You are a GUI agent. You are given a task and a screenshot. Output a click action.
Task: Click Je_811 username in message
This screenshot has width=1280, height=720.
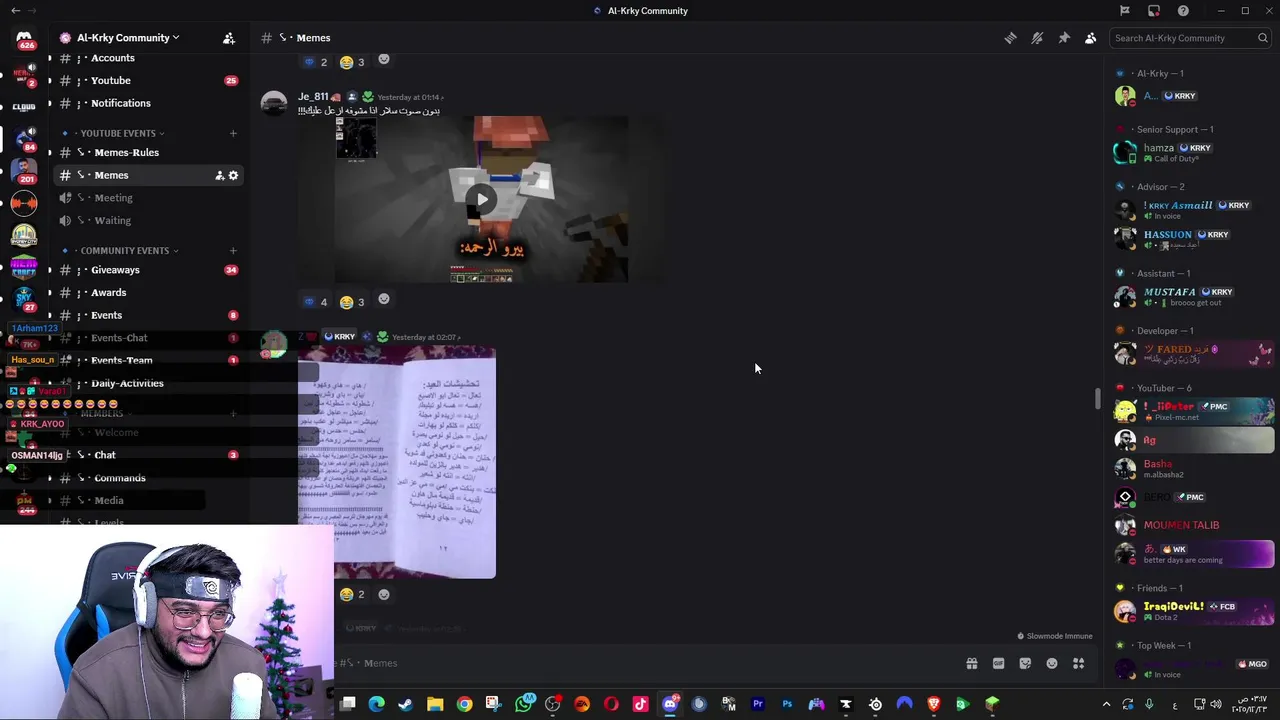coord(313,97)
